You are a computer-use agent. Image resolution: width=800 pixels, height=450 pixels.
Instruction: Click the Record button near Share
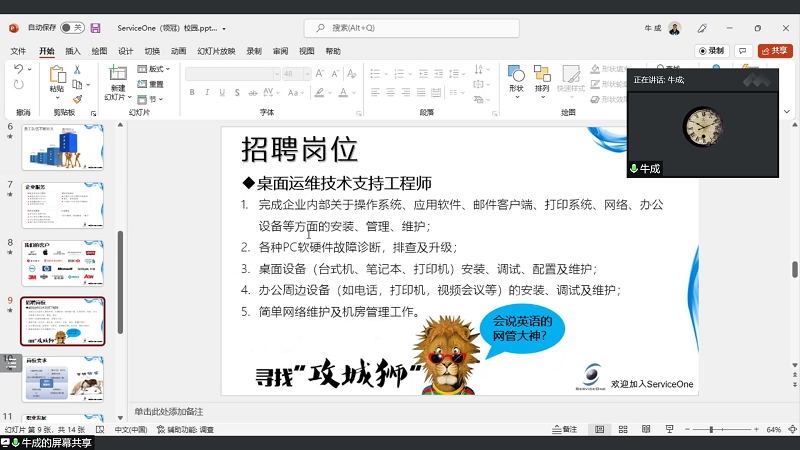(x=711, y=51)
